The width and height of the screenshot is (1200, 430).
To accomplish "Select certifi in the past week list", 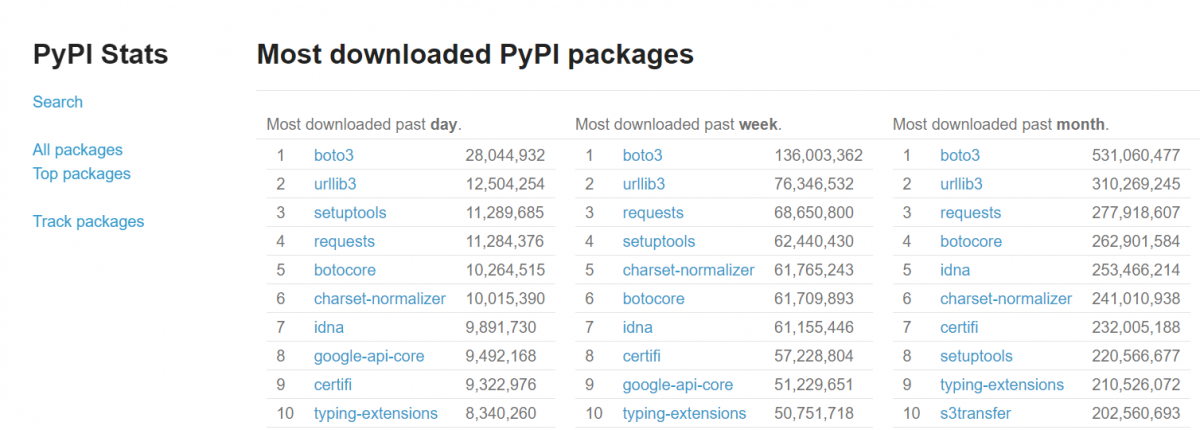I will (x=641, y=356).
